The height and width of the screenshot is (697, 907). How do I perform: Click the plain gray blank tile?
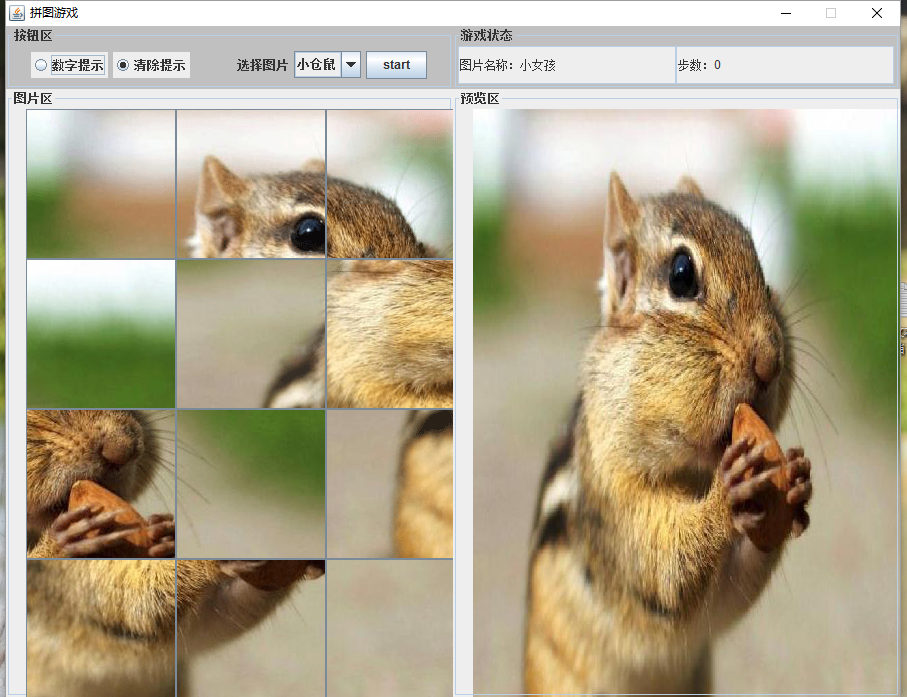[x=390, y=628]
